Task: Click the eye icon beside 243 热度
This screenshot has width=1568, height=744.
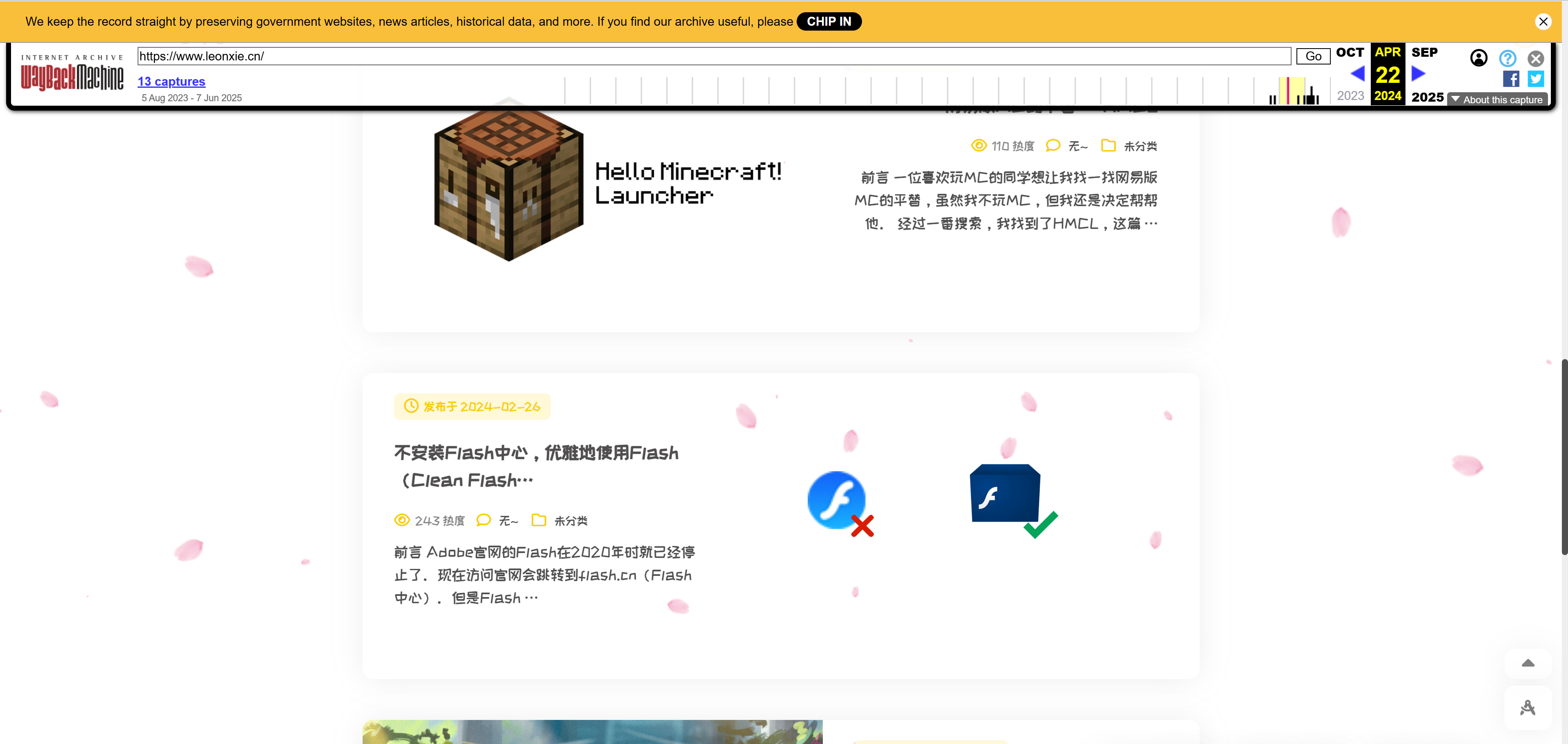Action: [402, 520]
